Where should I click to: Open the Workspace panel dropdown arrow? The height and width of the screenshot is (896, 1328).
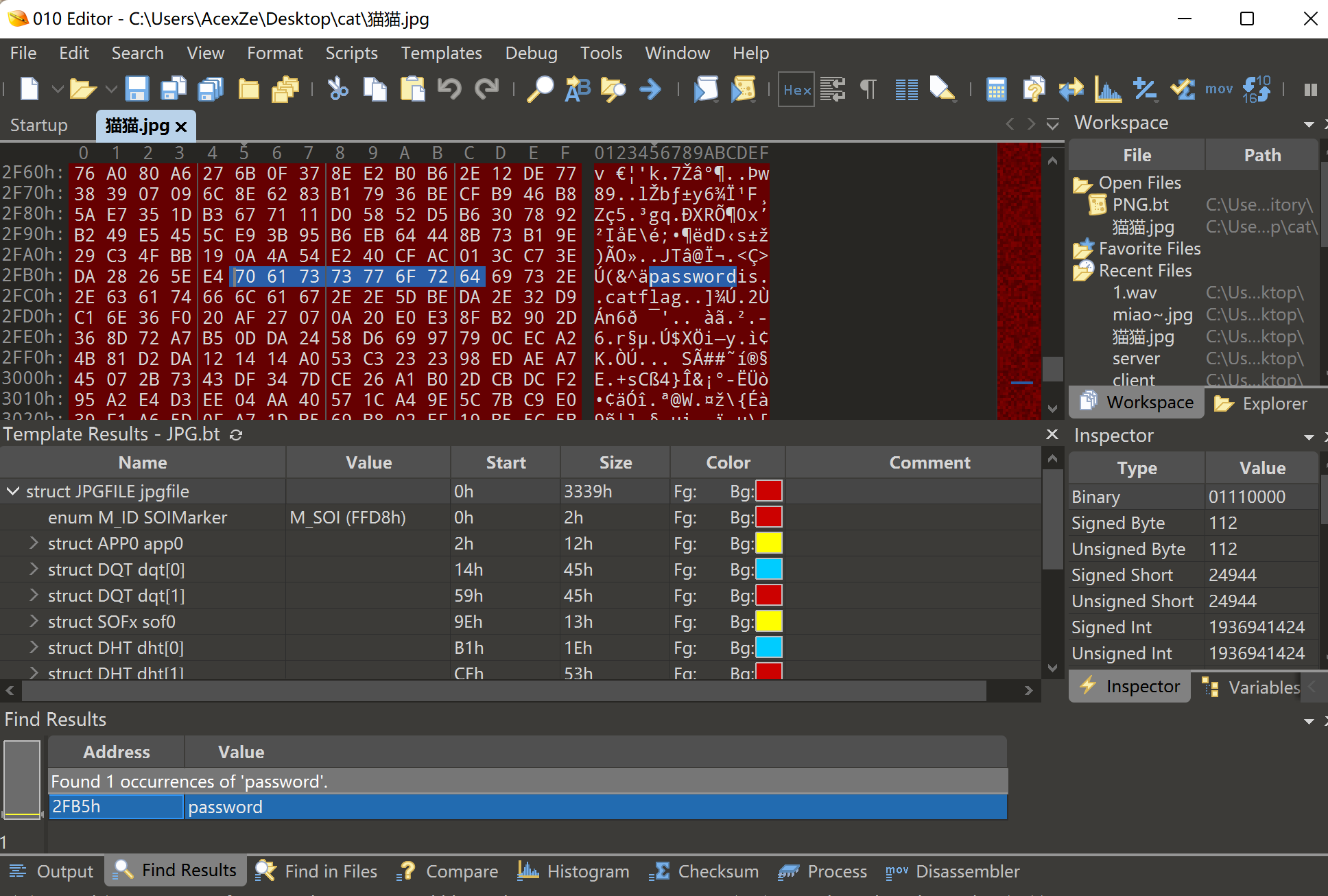click(1309, 124)
